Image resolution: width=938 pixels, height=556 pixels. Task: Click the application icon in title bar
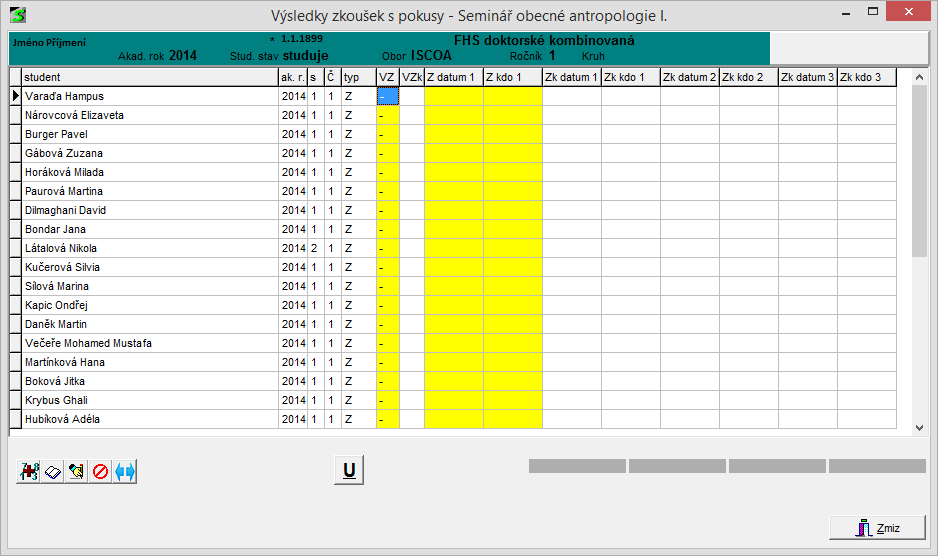point(17,14)
